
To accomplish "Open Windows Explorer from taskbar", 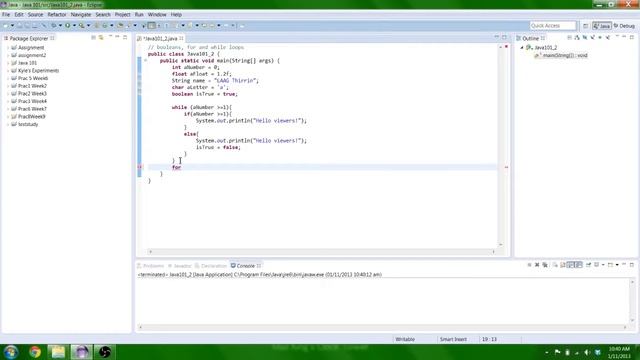I will tap(58, 352).
